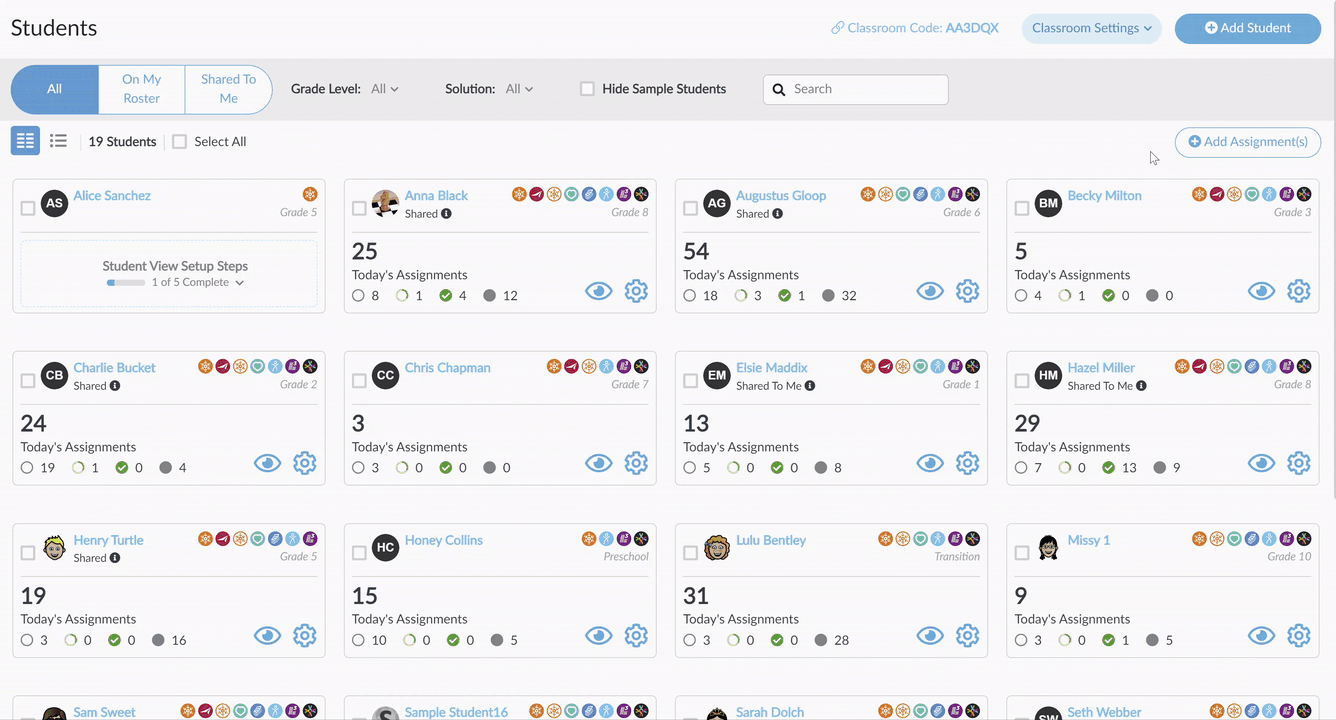The image size is (1336, 720).
Task: Open settings gear for Charlie Bucket
Action: click(x=305, y=463)
